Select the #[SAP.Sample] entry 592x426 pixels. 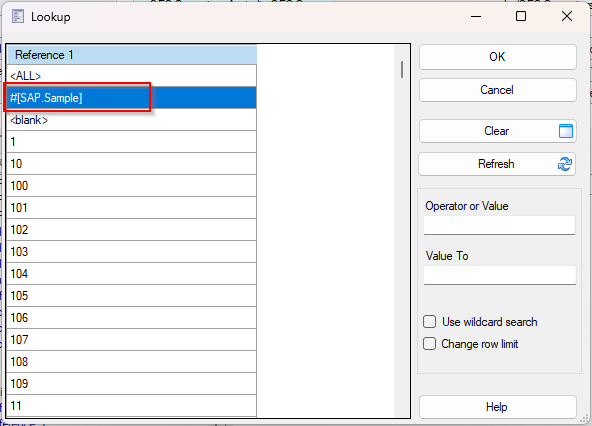coord(131,98)
